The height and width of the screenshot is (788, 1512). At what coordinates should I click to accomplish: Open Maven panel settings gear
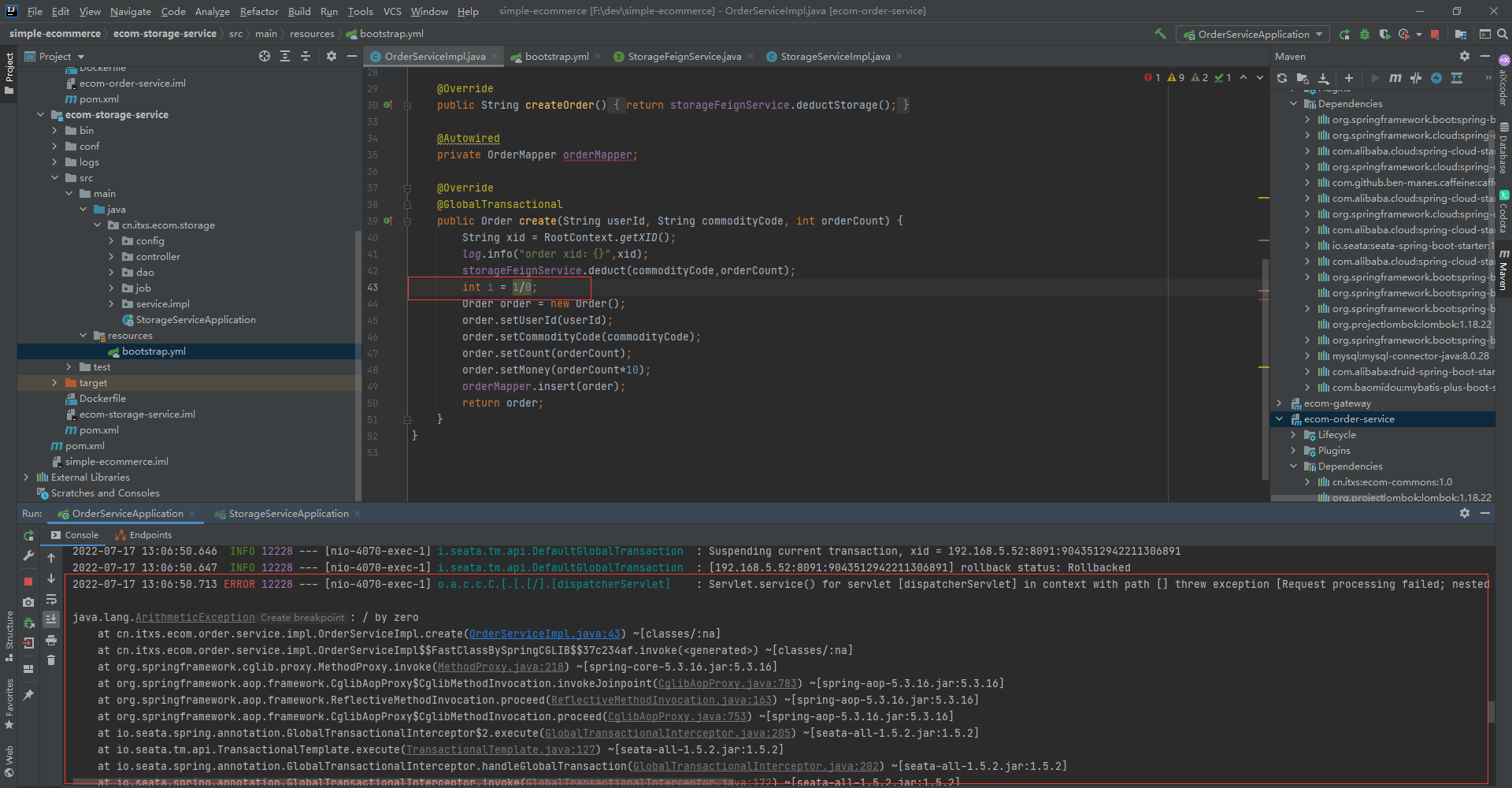(1465, 56)
